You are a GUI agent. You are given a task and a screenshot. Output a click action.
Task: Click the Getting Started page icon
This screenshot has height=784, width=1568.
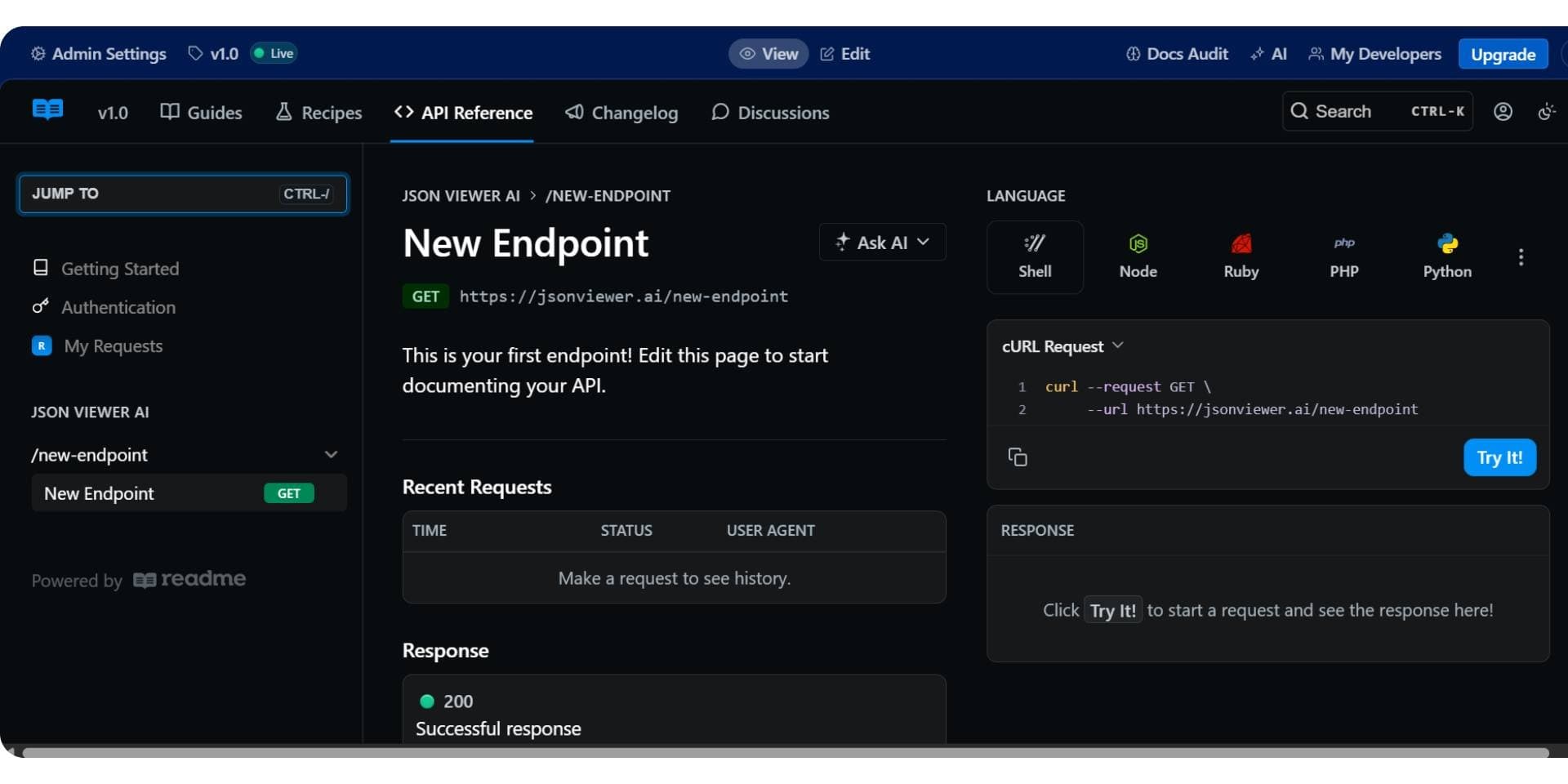[40, 268]
